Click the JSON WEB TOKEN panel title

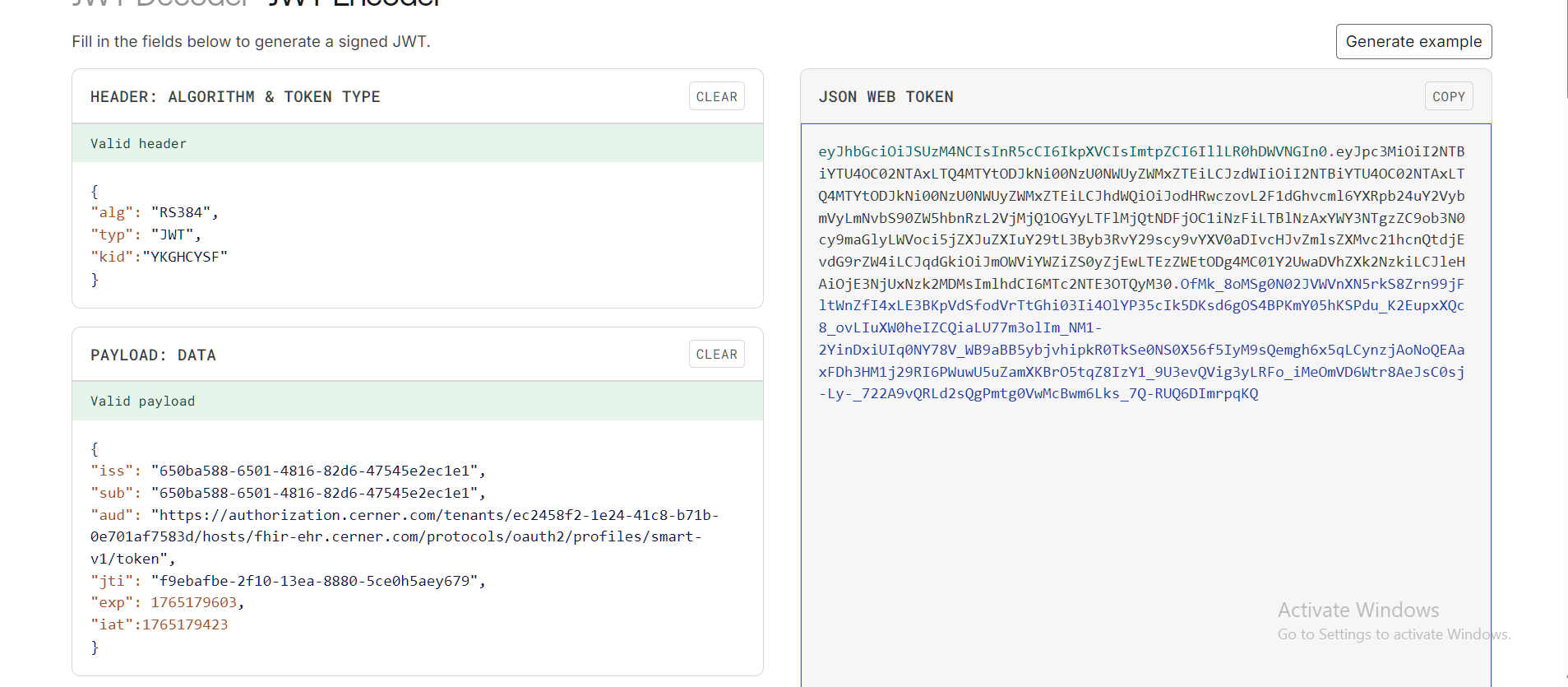886,97
